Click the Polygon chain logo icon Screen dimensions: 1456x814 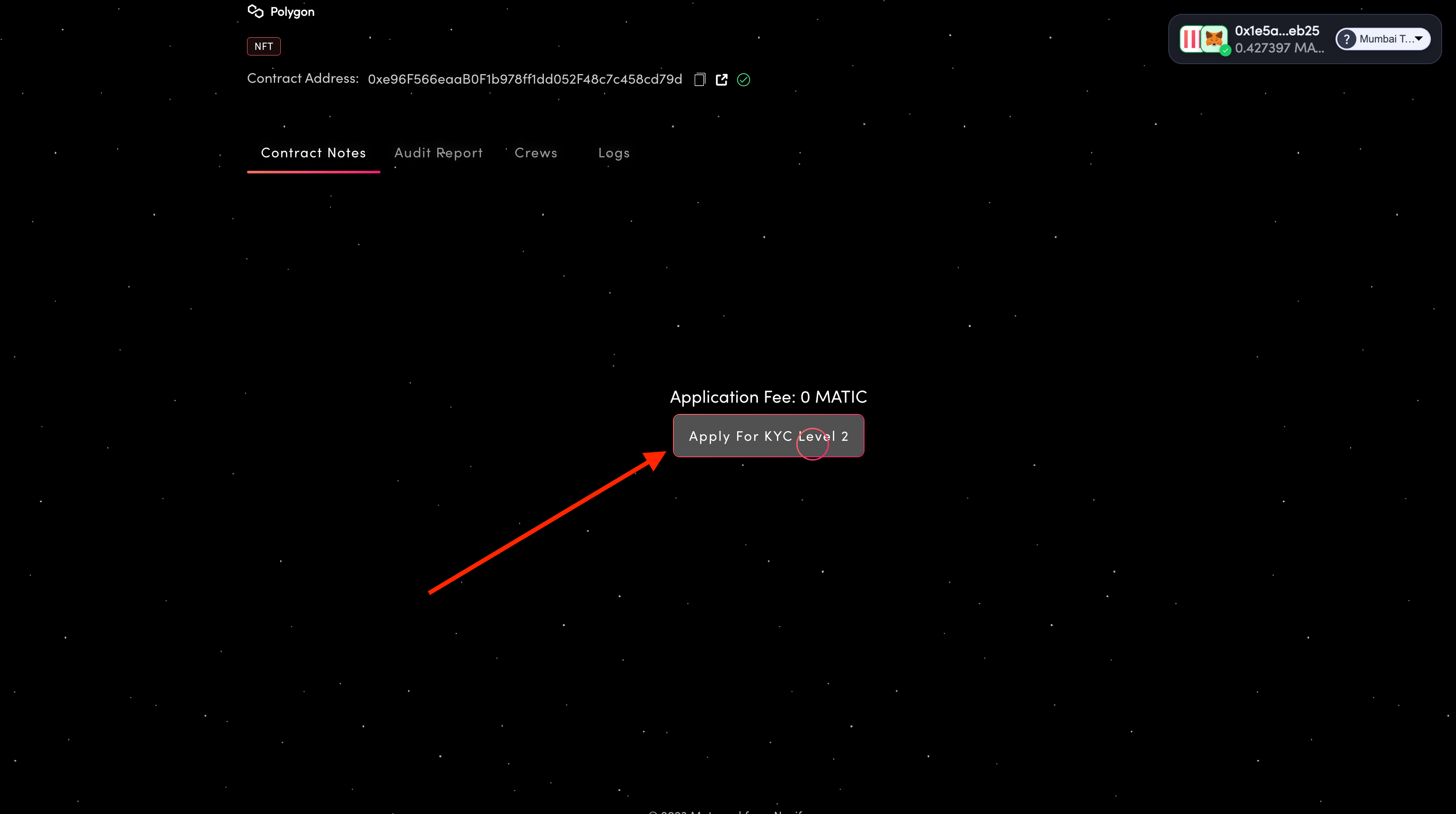pos(256,11)
